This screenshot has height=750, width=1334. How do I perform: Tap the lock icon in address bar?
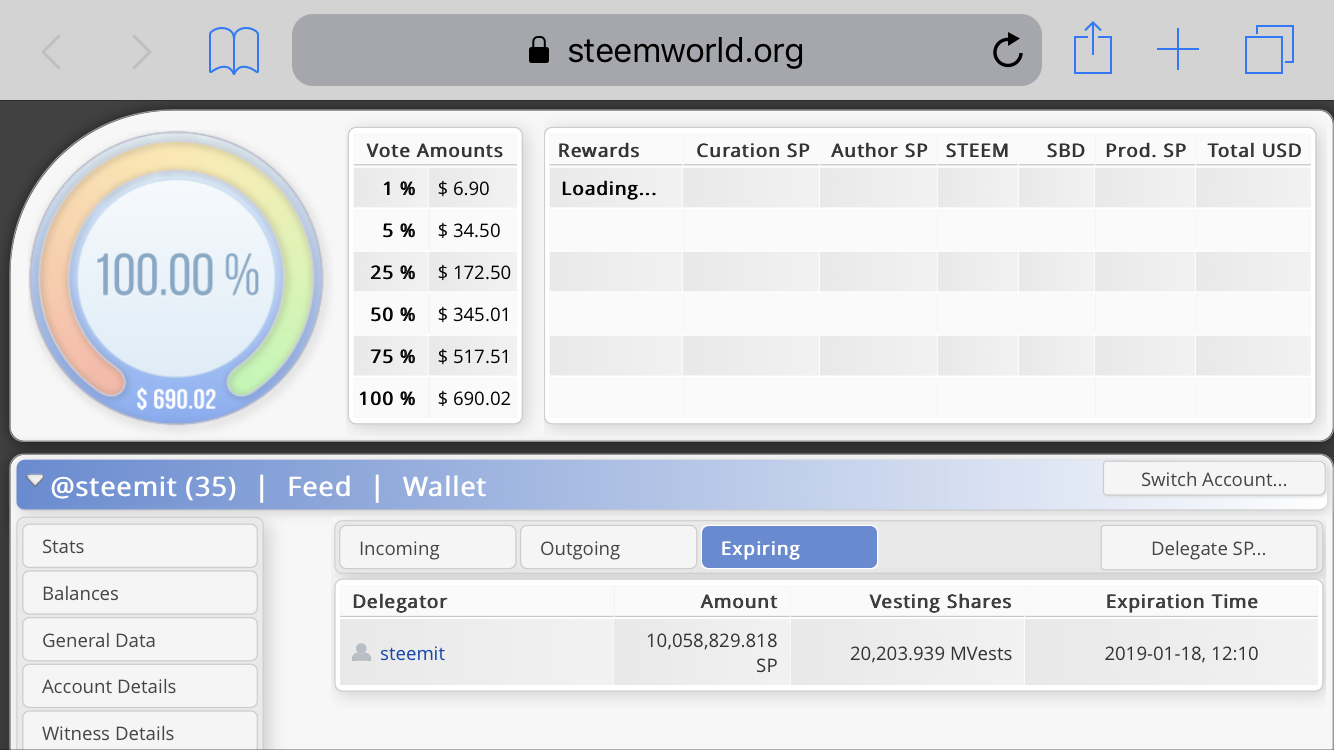pyautogui.click(x=540, y=50)
